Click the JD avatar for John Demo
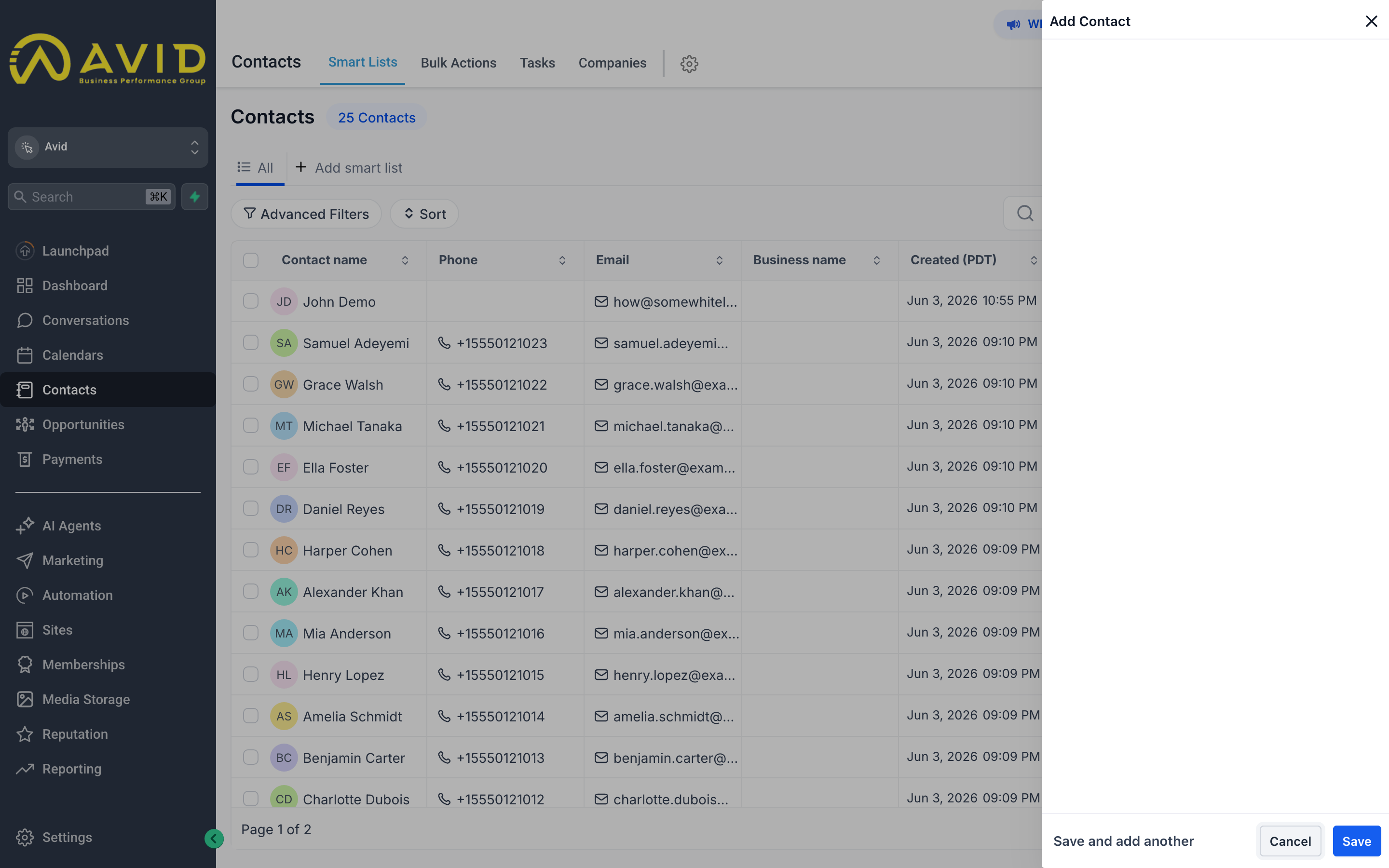This screenshot has width=1389, height=868. coord(284,301)
